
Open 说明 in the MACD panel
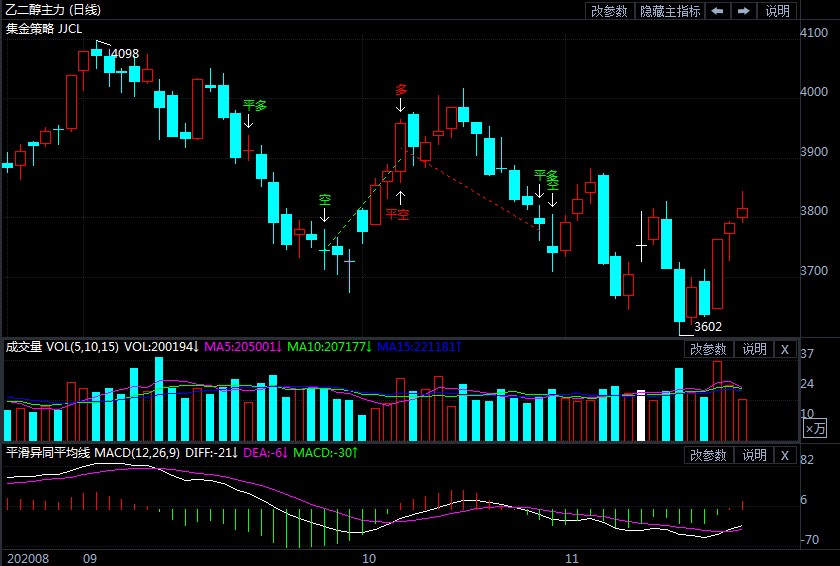(x=754, y=455)
